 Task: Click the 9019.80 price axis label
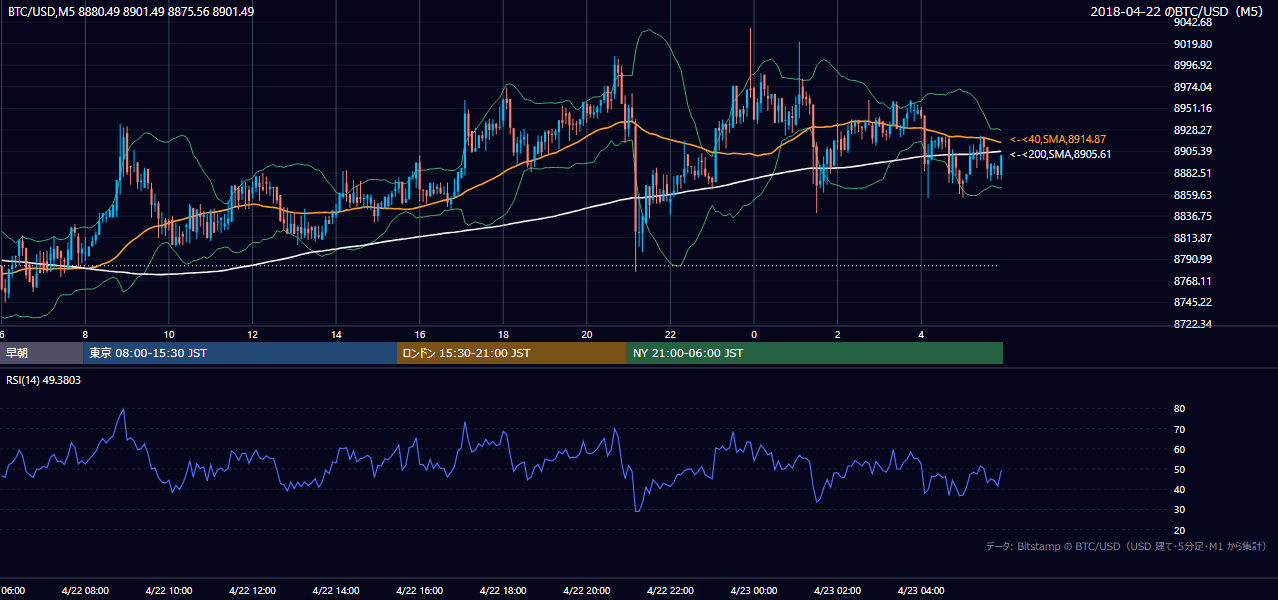click(x=1193, y=44)
